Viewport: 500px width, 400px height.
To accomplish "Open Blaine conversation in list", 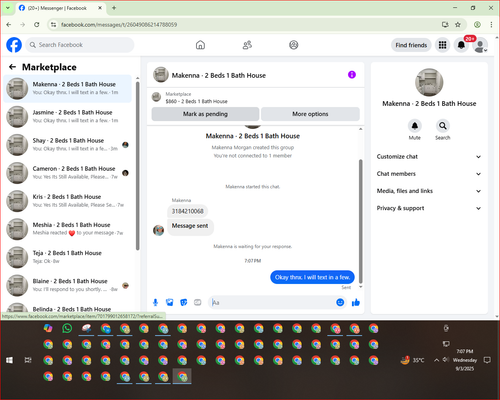I will pyautogui.click(x=68, y=285).
